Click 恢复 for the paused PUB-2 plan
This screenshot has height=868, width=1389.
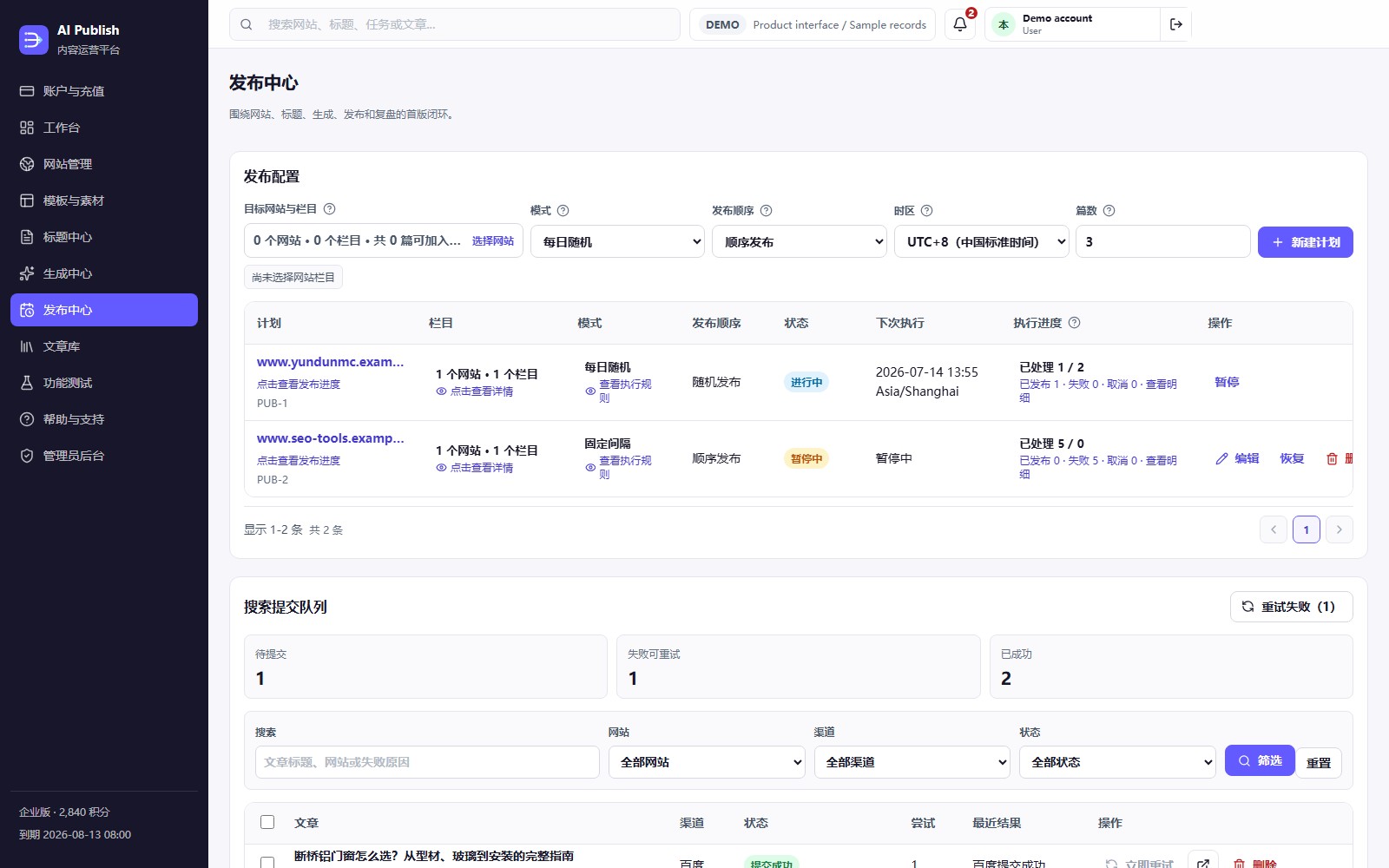(1292, 458)
